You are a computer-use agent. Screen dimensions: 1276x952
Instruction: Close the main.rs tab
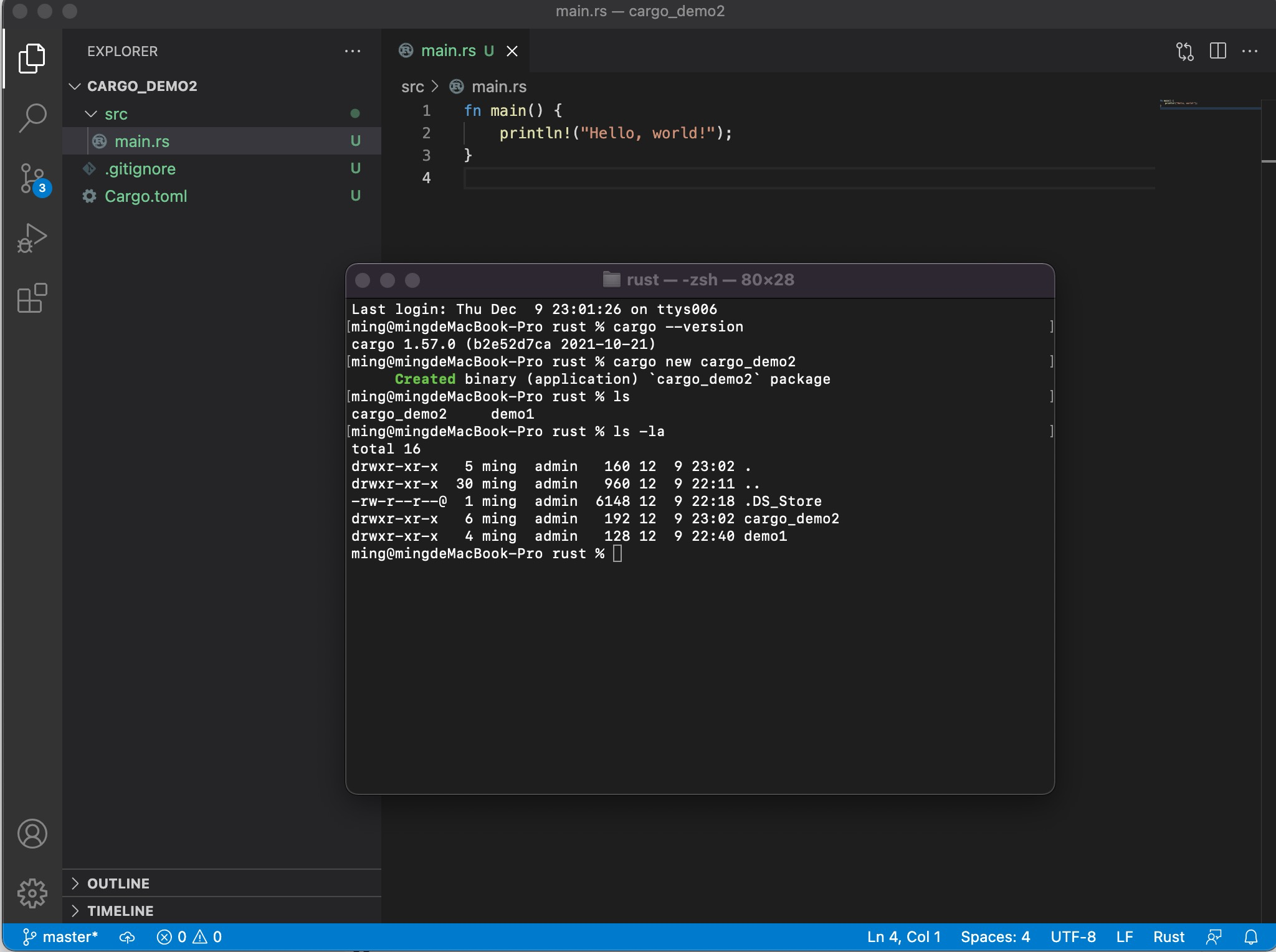point(512,51)
